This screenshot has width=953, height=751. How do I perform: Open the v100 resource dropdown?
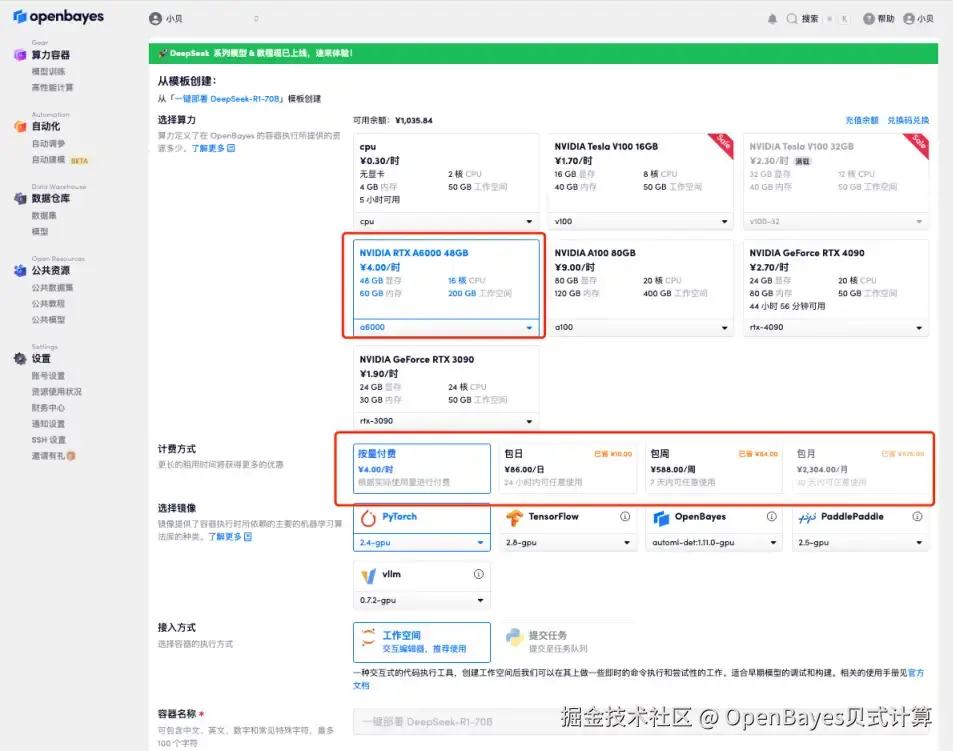tap(641, 222)
